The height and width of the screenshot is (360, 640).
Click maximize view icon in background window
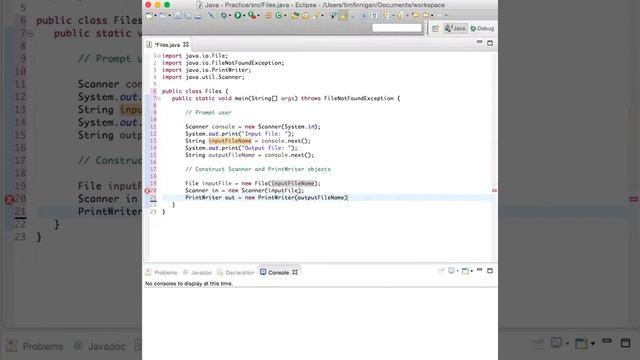point(625,343)
